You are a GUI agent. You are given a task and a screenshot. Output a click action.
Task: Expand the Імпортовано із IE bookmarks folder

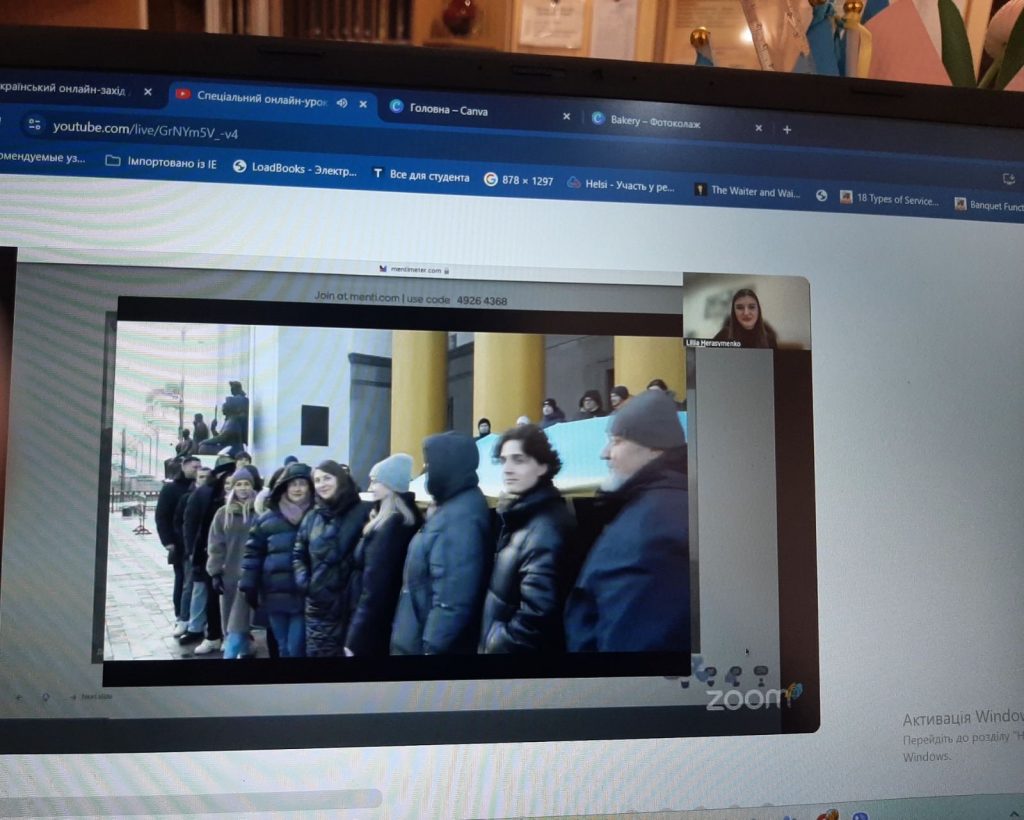[160, 162]
